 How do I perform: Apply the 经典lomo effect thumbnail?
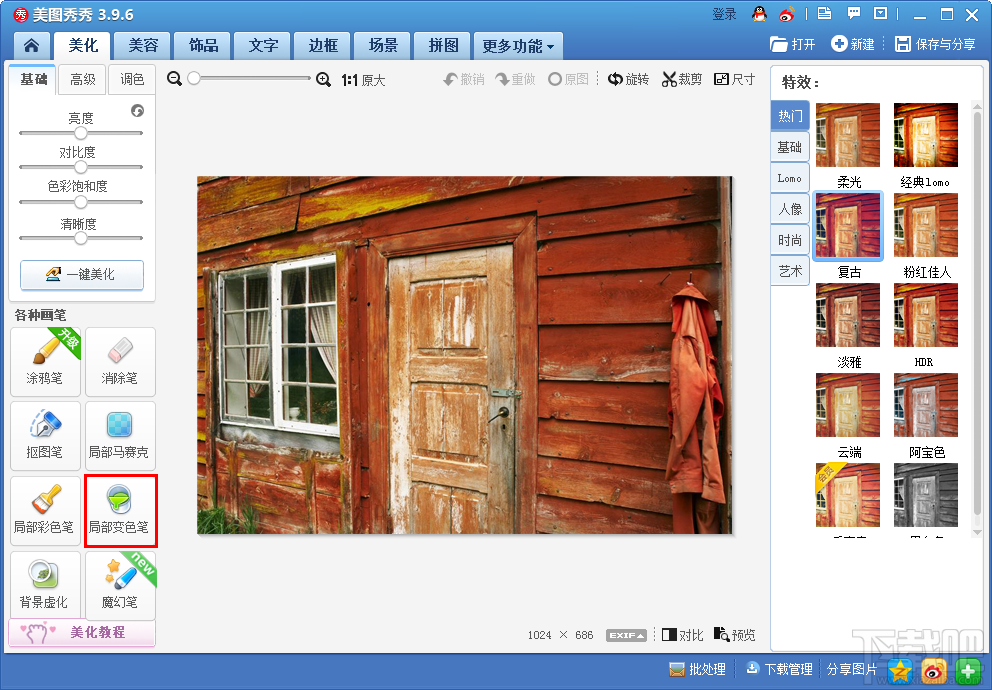pyautogui.click(x=926, y=135)
